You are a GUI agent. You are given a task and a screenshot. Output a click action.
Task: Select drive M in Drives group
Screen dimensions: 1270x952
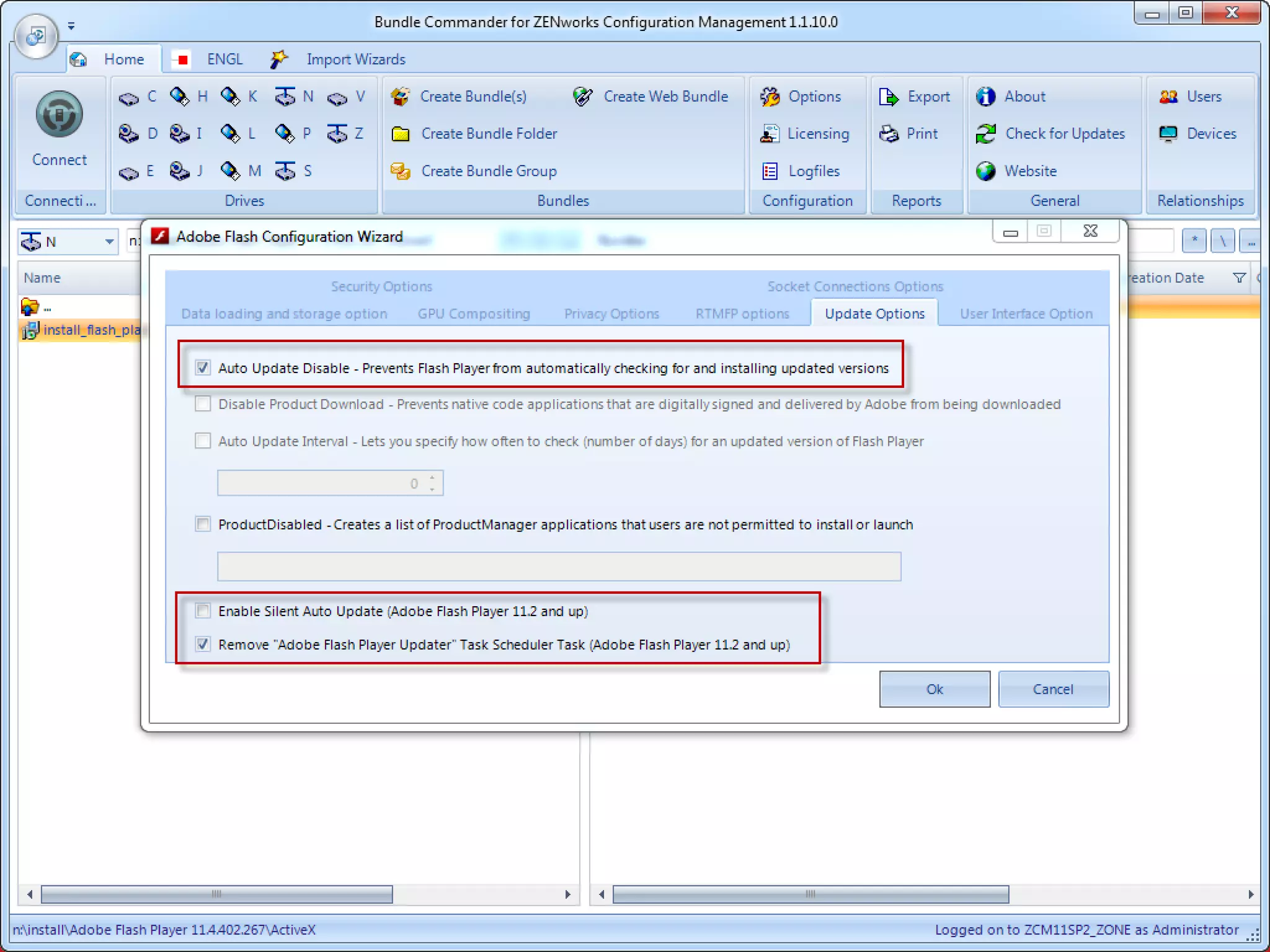(x=241, y=171)
